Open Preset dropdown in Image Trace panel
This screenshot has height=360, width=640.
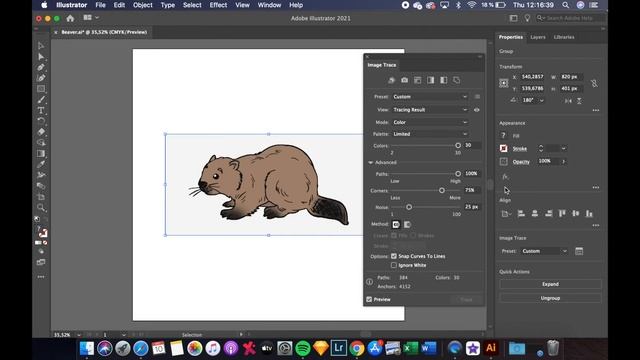tap(430, 97)
